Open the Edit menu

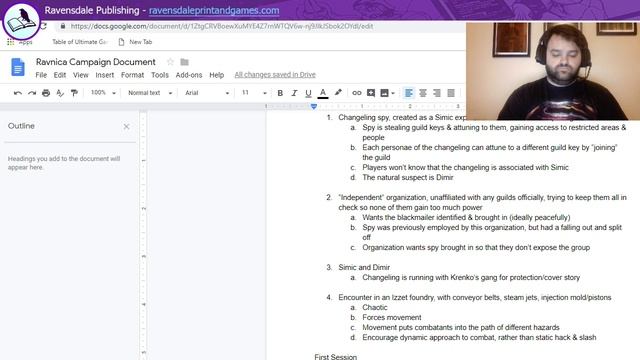pyautogui.click(x=60, y=75)
